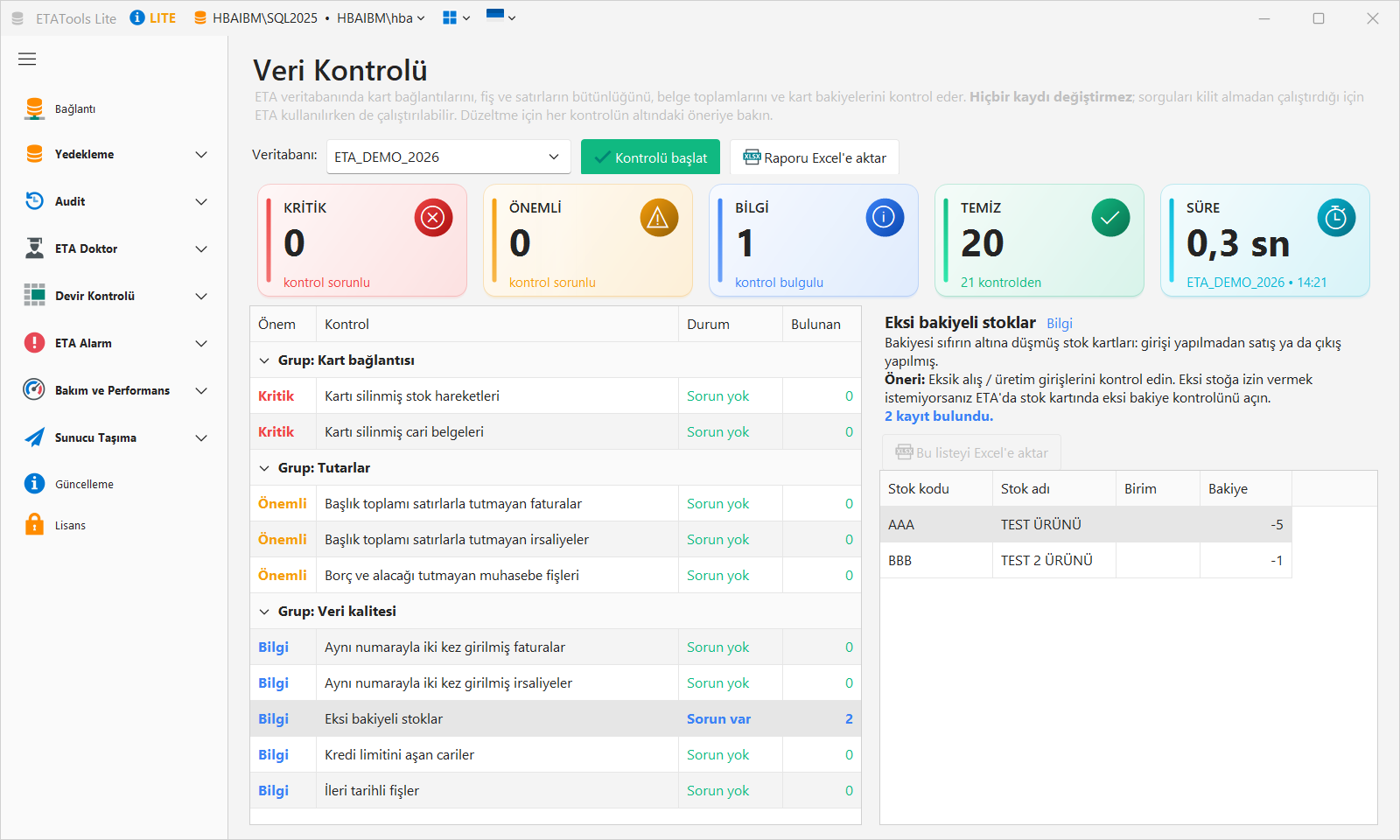Image resolution: width=1400 pixels, height=840 pixels.
Task: Click the 2 kayıt bulundu link
Action: point(939,416)
